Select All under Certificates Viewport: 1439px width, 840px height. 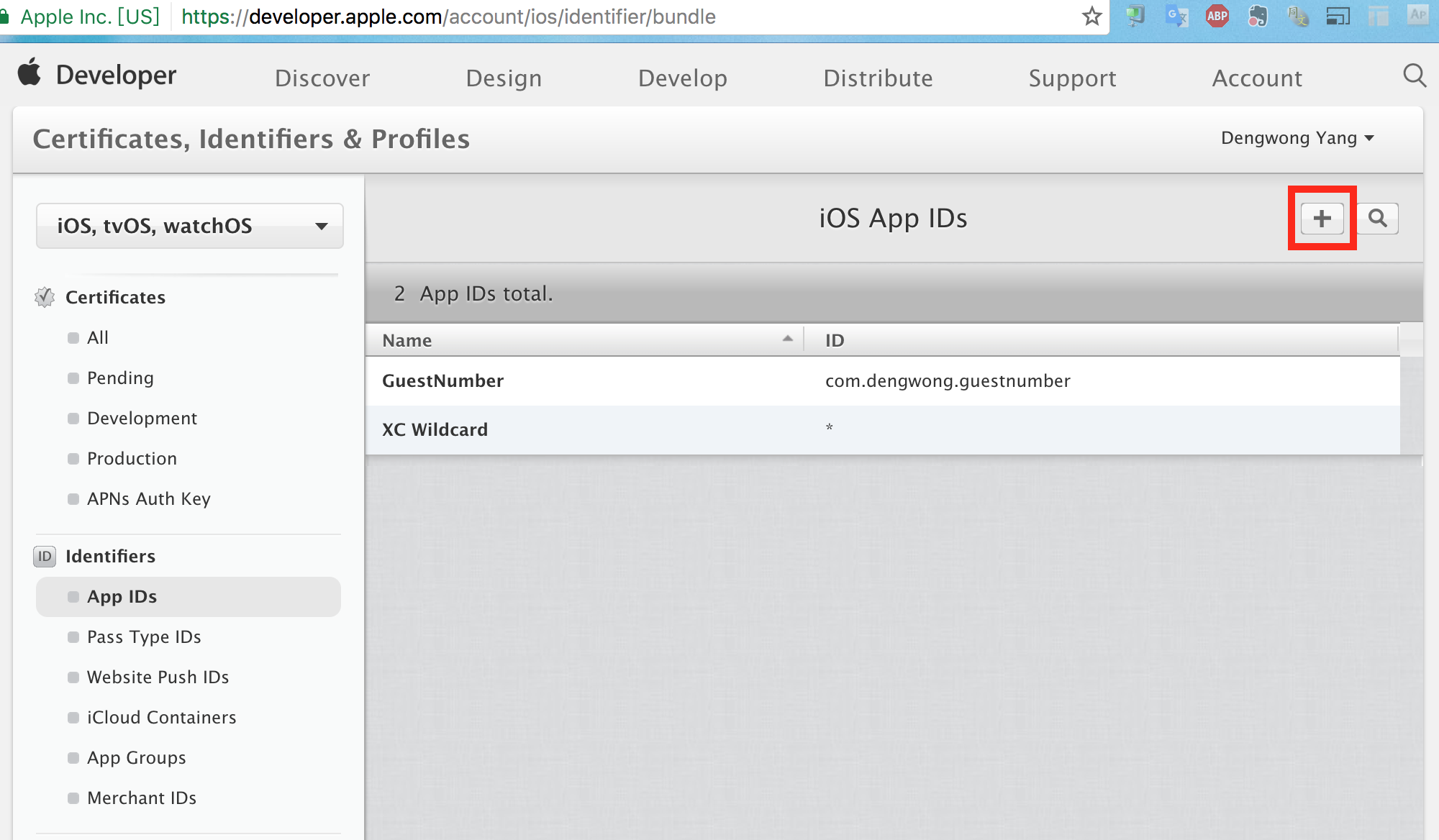point(98,337)
